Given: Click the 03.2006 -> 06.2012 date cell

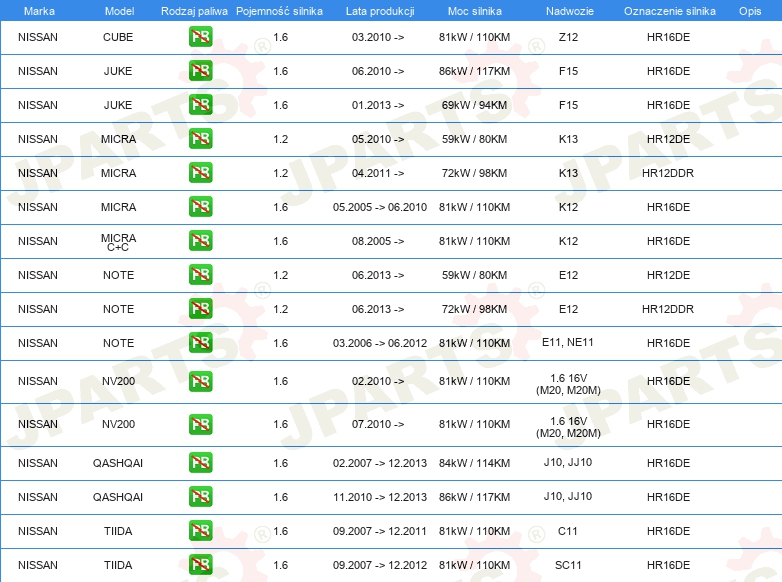Looking at the screenshot, I should tap(380, 343).
